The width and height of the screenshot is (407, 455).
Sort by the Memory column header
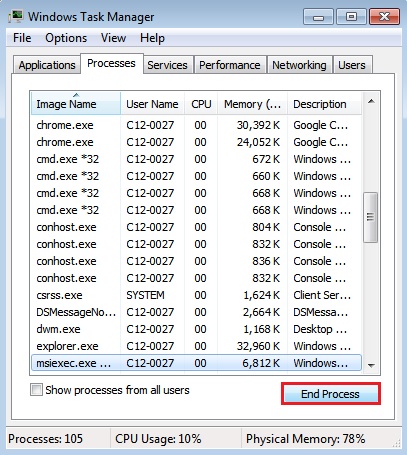[252, 104]
